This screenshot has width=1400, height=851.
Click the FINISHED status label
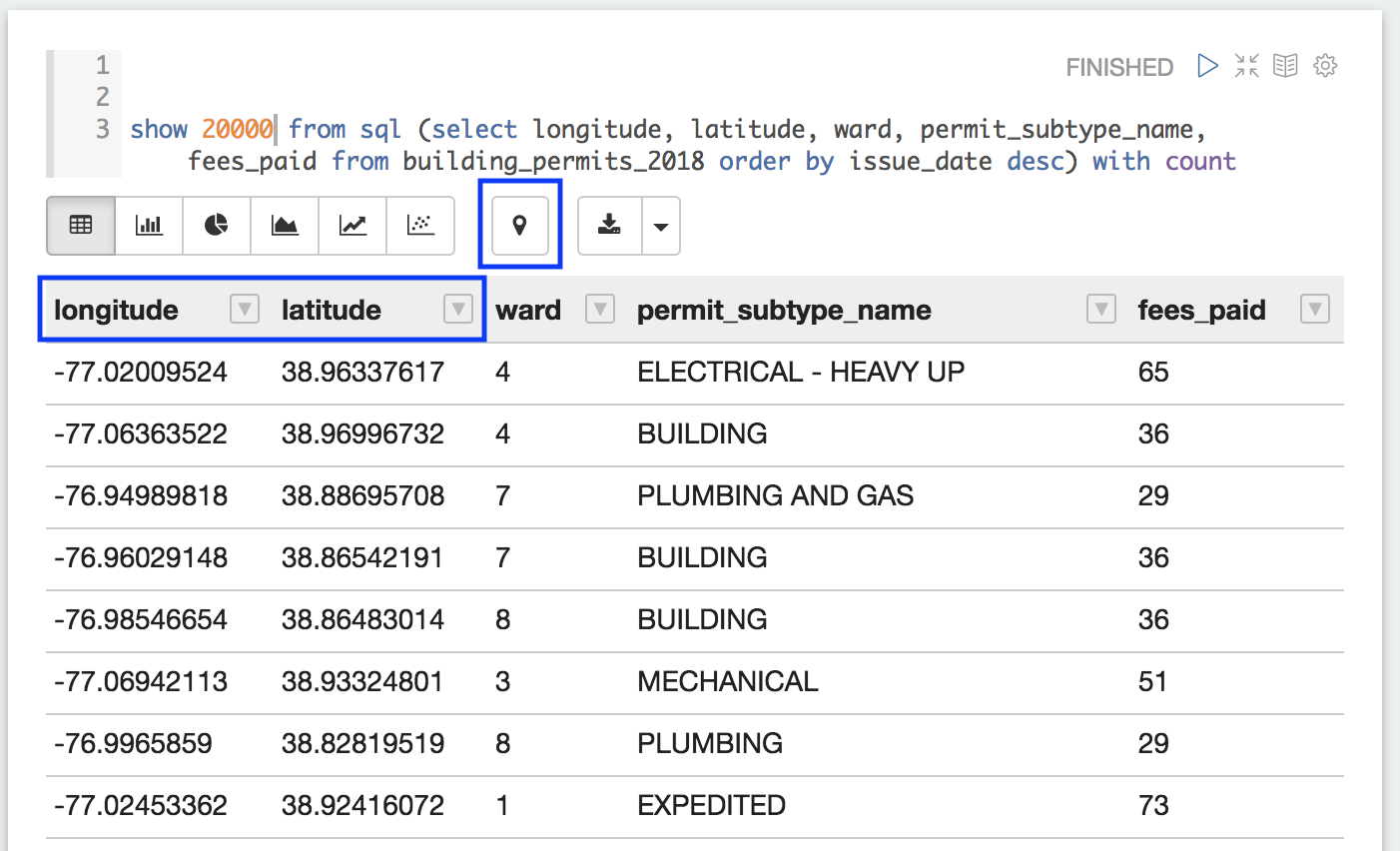click(x=1119, y=67)
